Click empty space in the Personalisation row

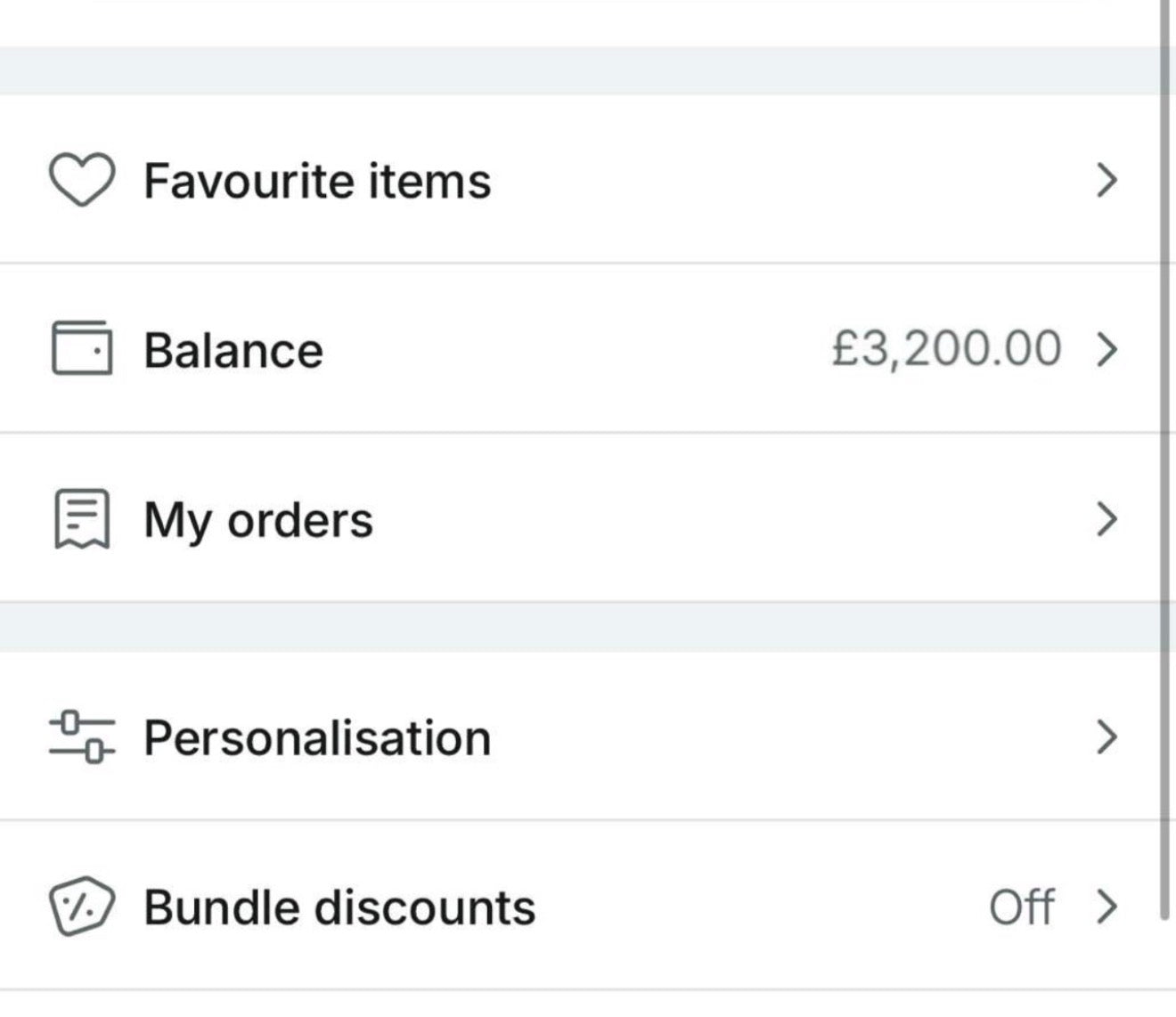coord(784,738)
